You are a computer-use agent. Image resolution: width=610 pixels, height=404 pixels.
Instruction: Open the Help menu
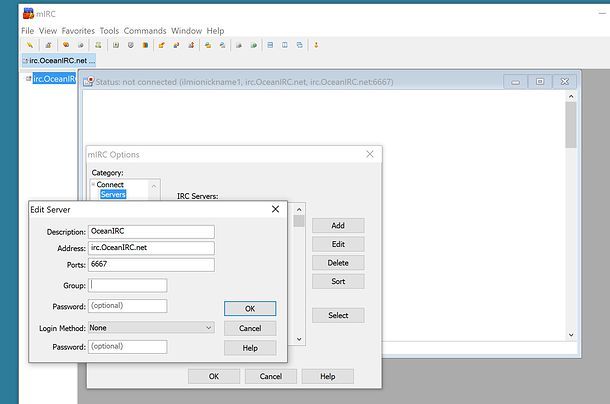point(215,31)
